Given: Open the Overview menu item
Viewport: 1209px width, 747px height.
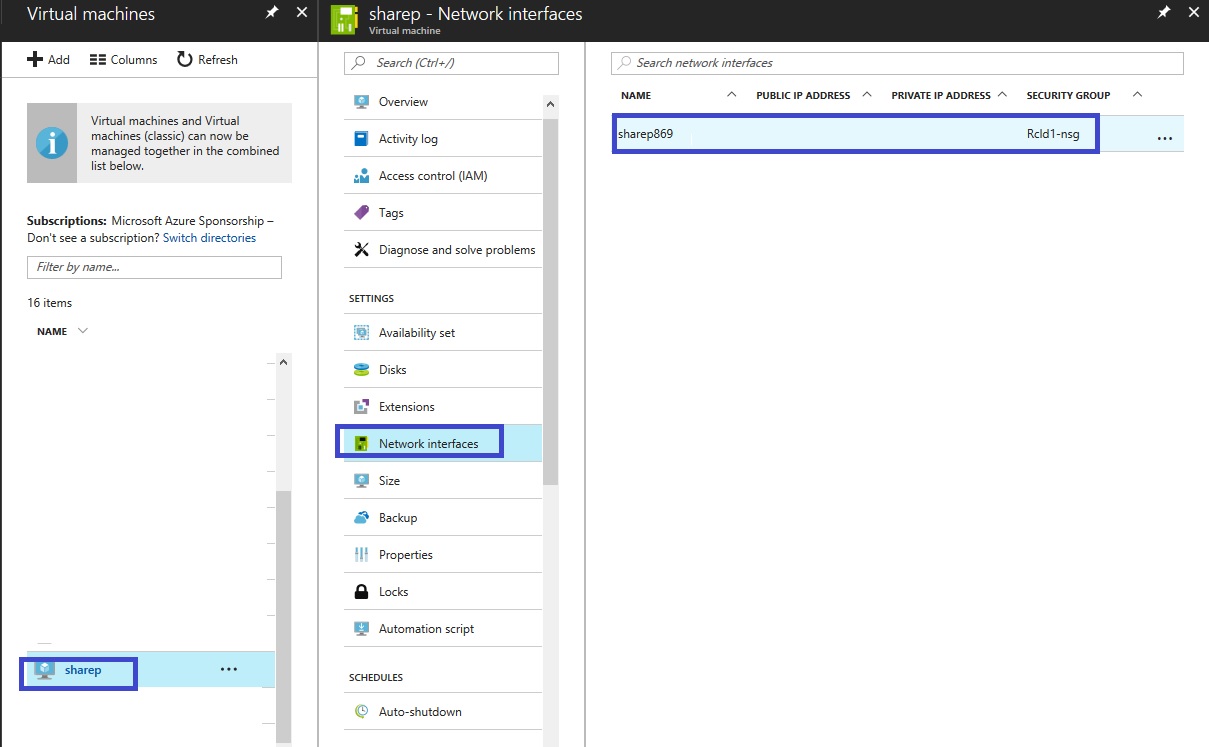Looking at the screenshot, I should pyautogui.click(x=403, y=102).
